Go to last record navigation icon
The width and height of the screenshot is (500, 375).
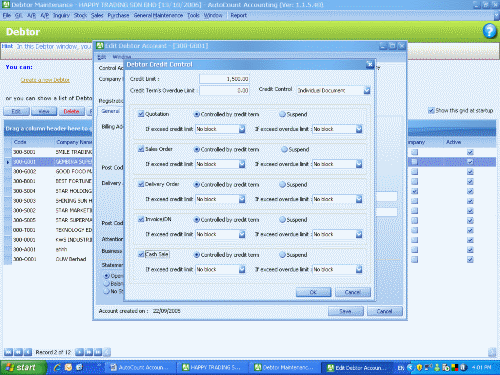click(x=98, y=352)
